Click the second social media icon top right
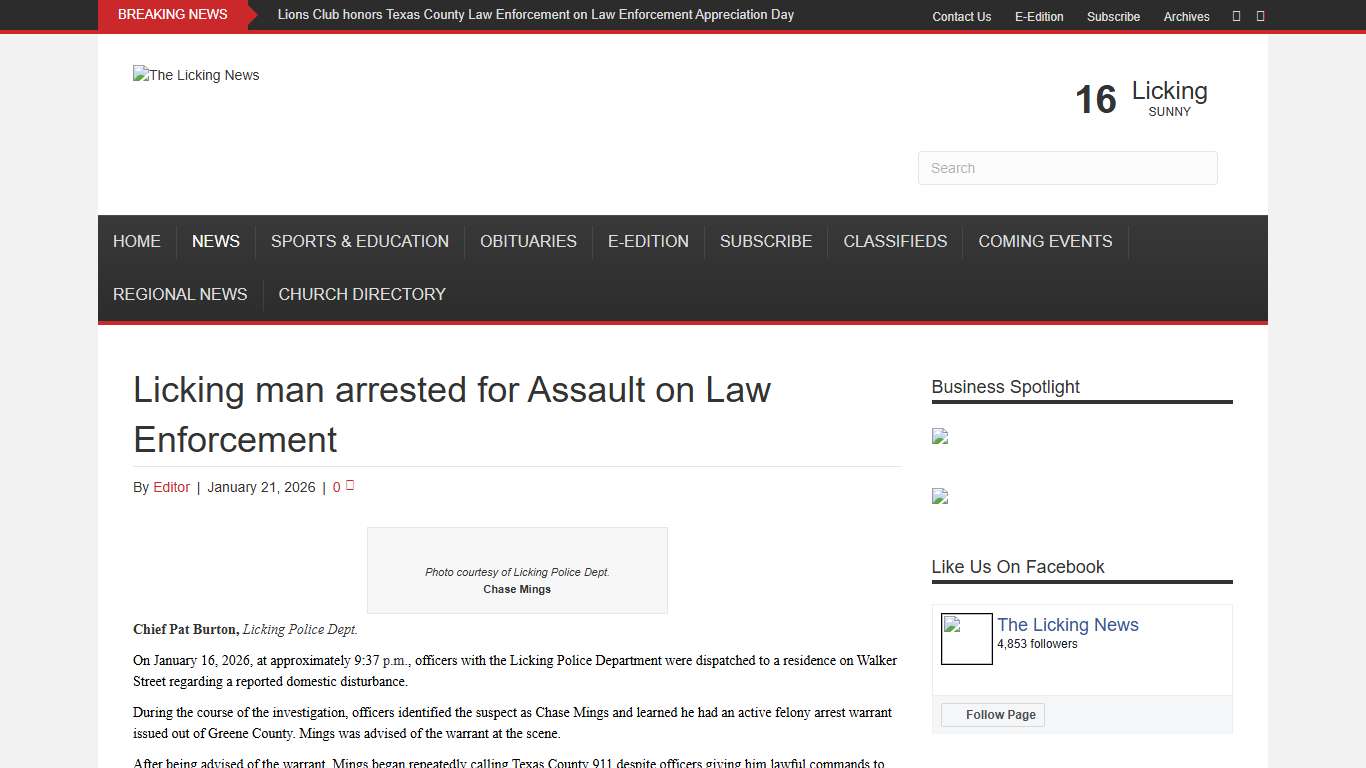 point(1260,16)
